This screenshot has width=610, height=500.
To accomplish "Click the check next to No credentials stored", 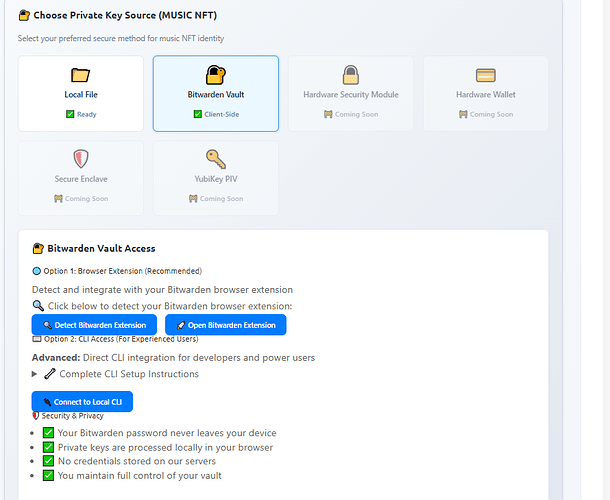I will [x=48, y=461].
